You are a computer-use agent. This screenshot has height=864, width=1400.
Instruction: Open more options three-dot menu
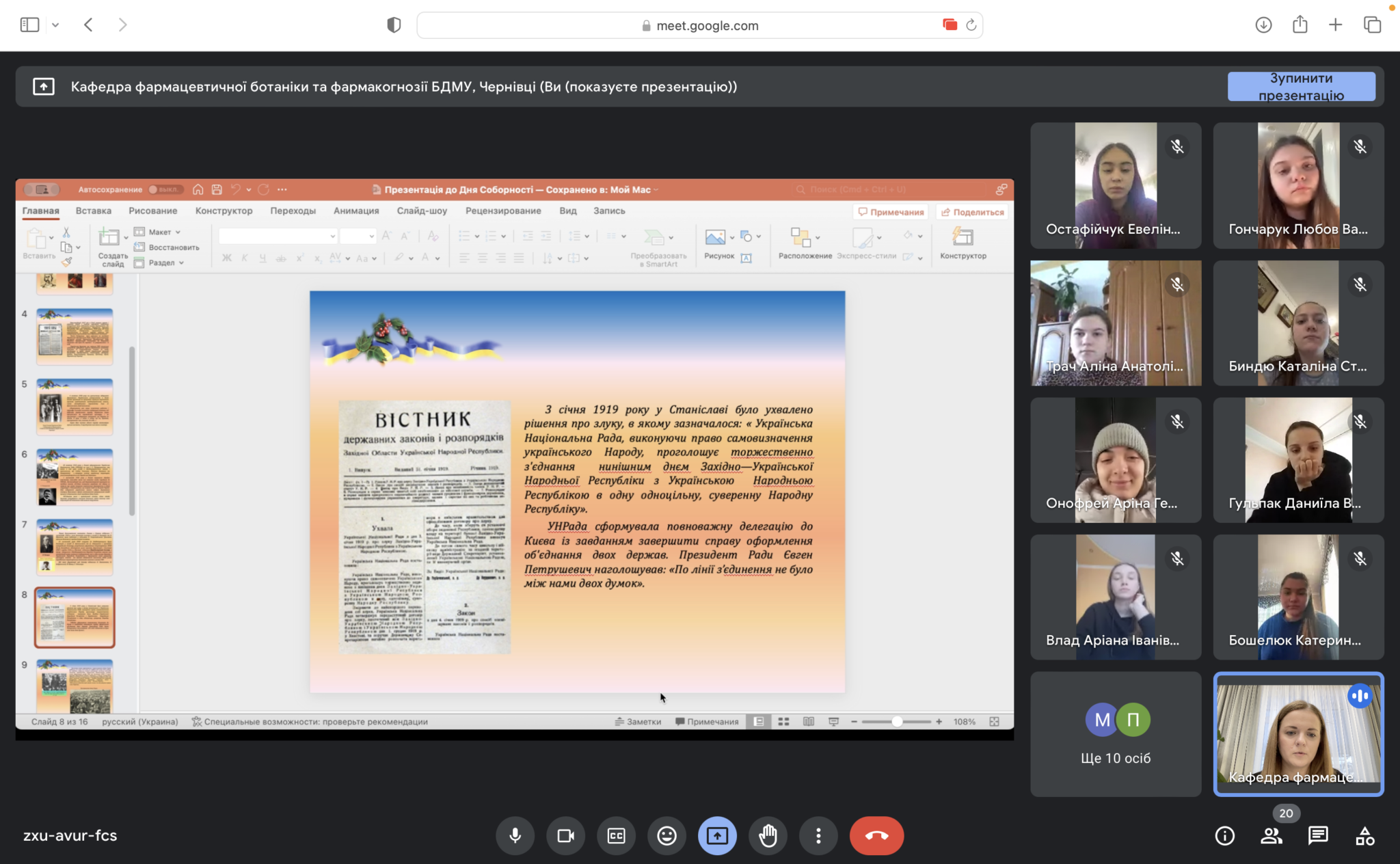(x=818, y=835)
